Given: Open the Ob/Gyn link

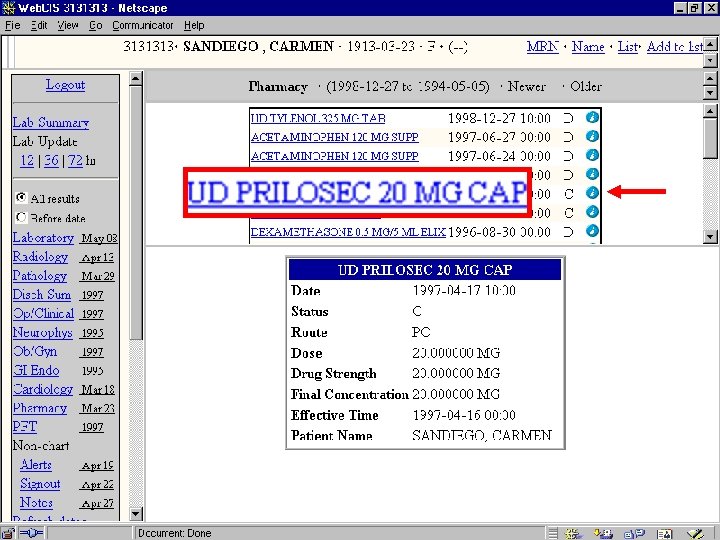Looking at the screenshot, I should [x=35, y=351].
